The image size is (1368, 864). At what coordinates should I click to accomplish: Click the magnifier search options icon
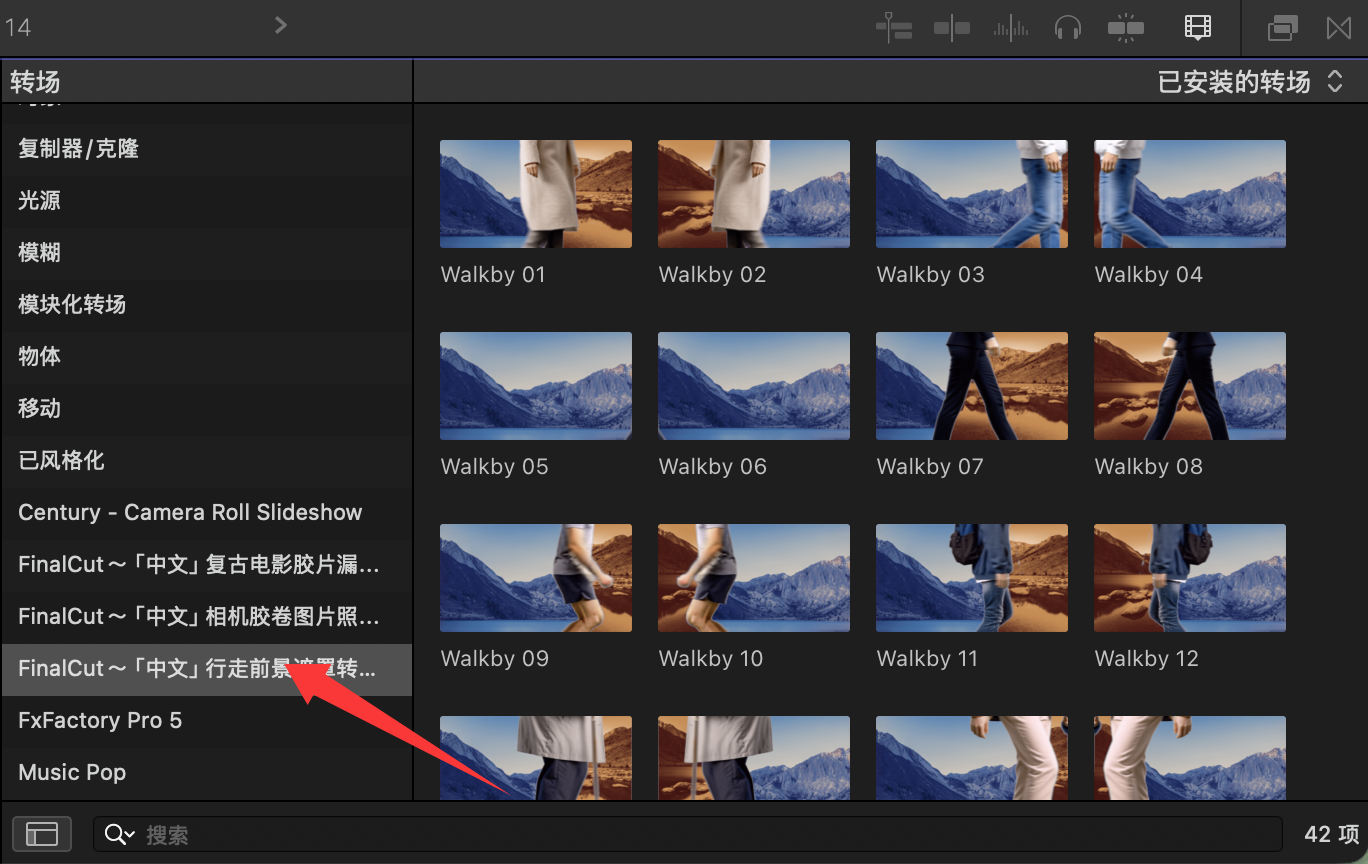[119, 834]
